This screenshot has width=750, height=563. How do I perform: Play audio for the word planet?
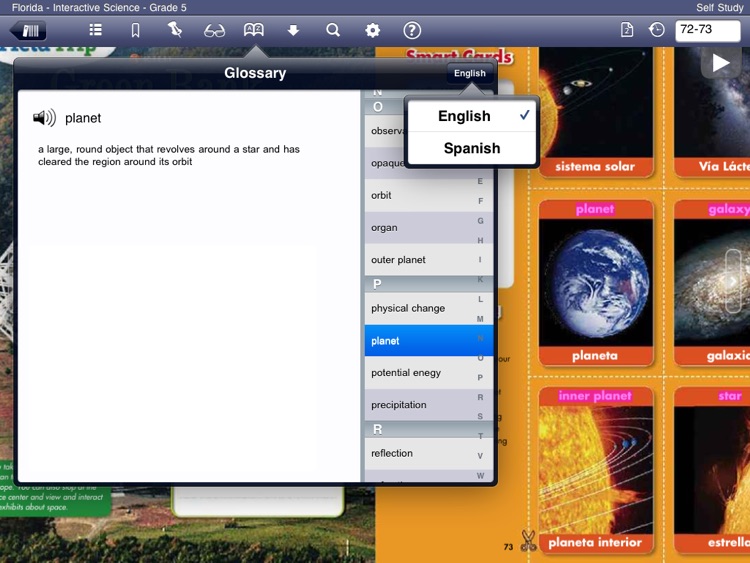point(44,118)
